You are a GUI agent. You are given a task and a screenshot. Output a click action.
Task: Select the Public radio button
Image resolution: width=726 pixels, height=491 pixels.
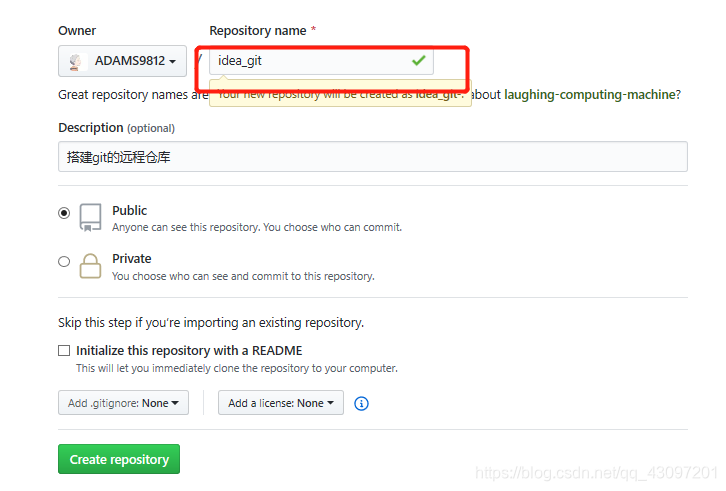click(64, 213)
